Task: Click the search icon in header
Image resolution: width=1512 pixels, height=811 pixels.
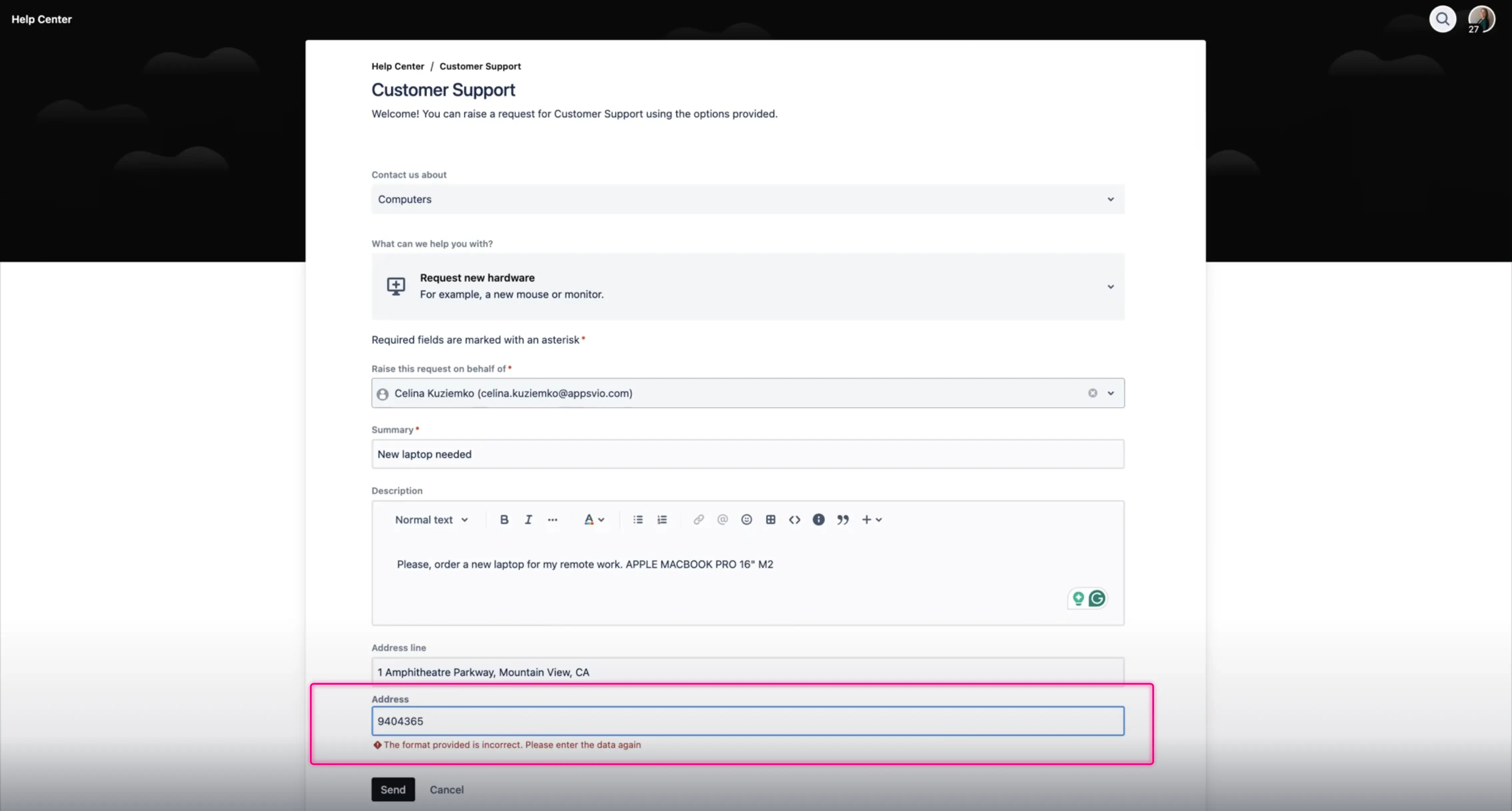Action: click(1442, 19)
